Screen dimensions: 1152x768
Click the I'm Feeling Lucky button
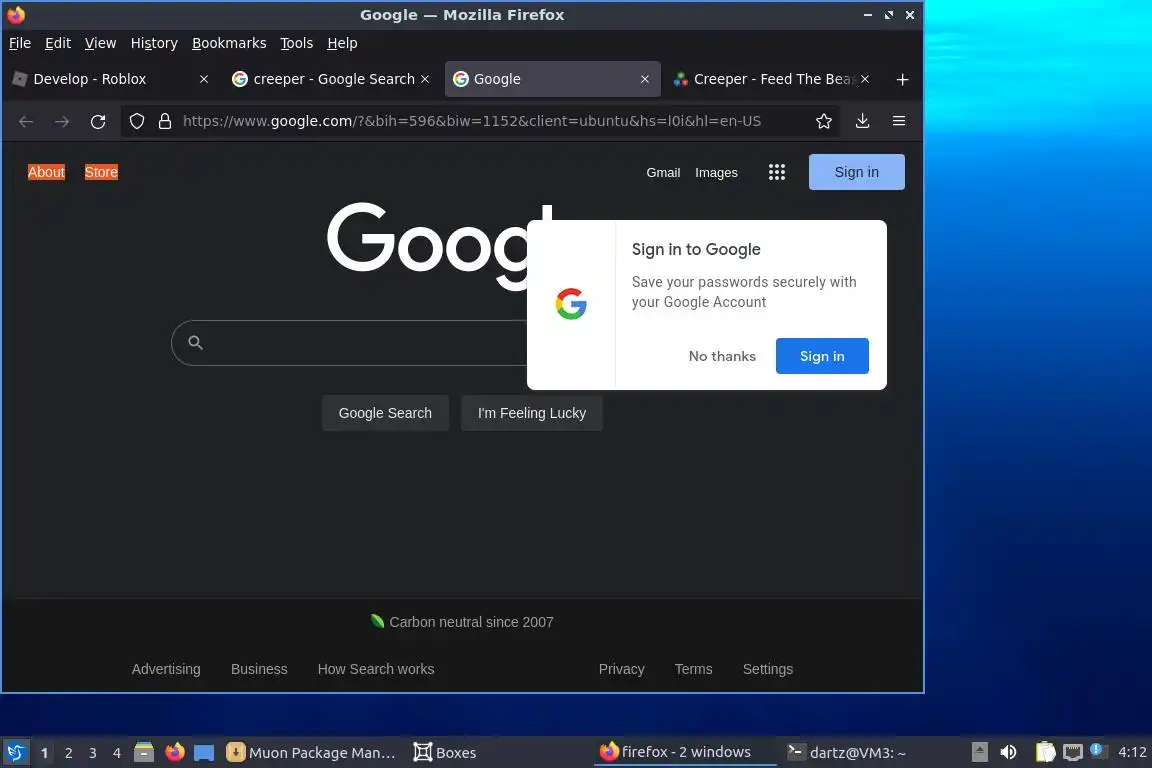(x=532, y=413)
